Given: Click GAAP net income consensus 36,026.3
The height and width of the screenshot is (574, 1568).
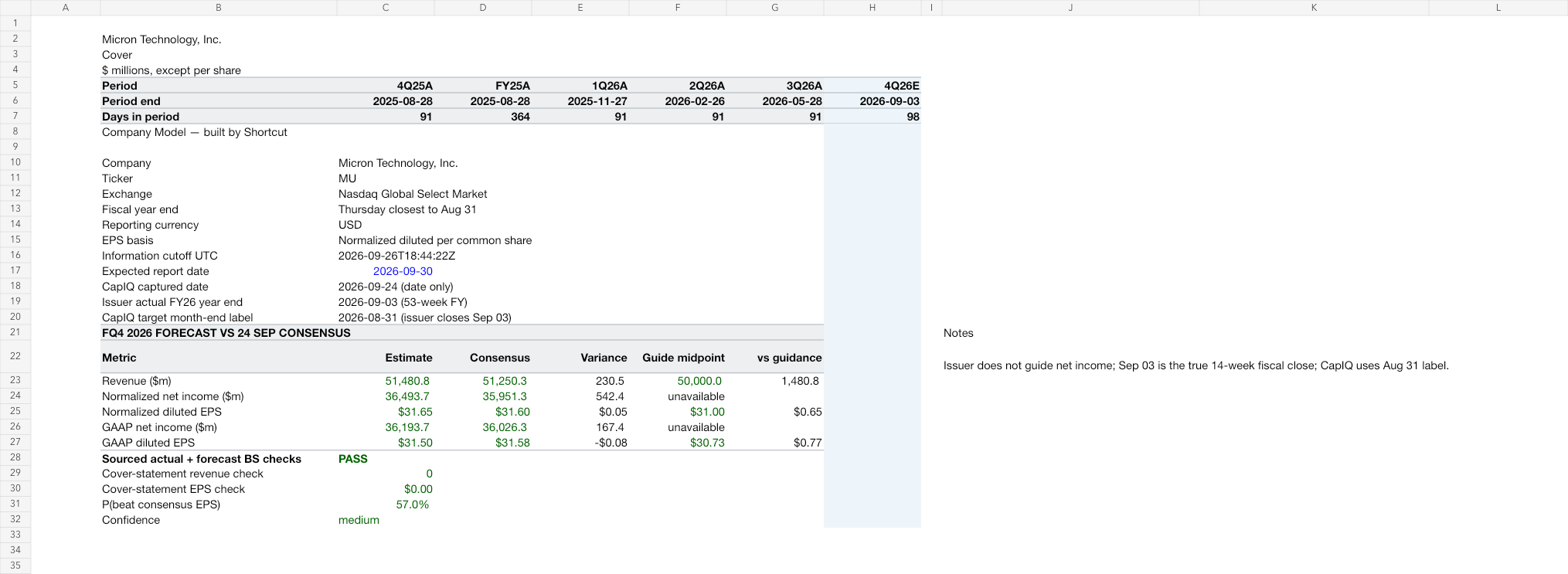Looking at the screenshot, I should coord(505,427).
